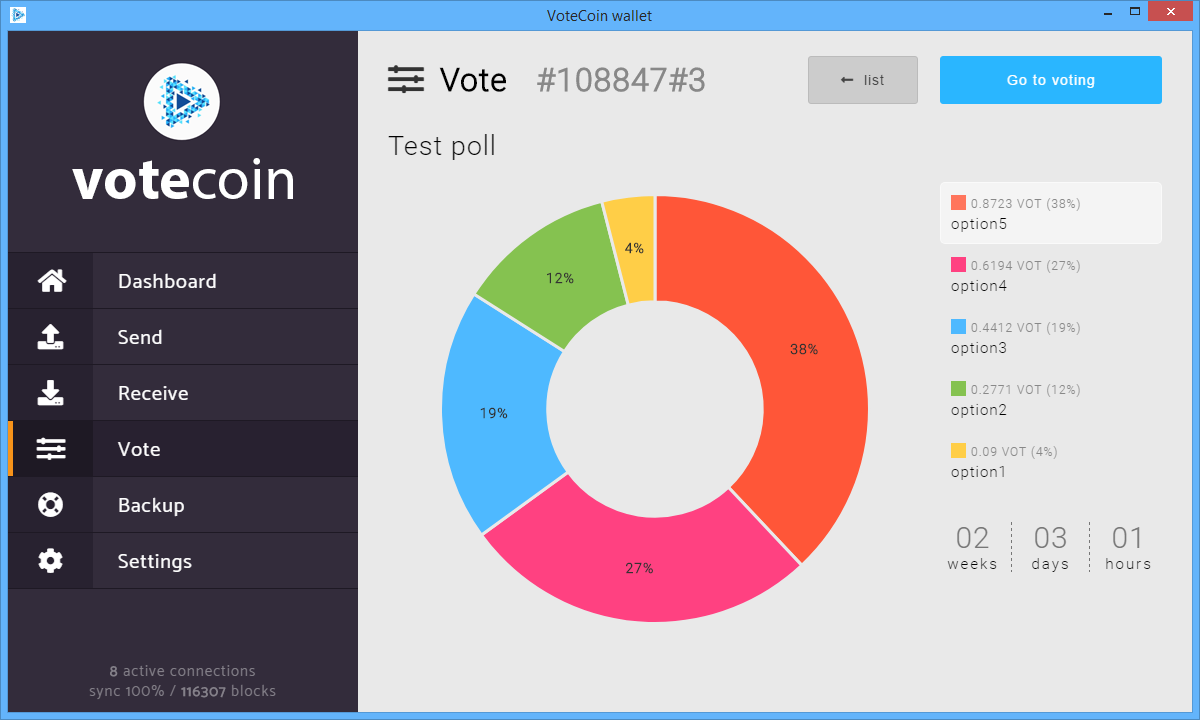This screenshot has height=720, width=1200.
Task: Return to the poll list
Action: pyautogui.click(x=863, y=80)
